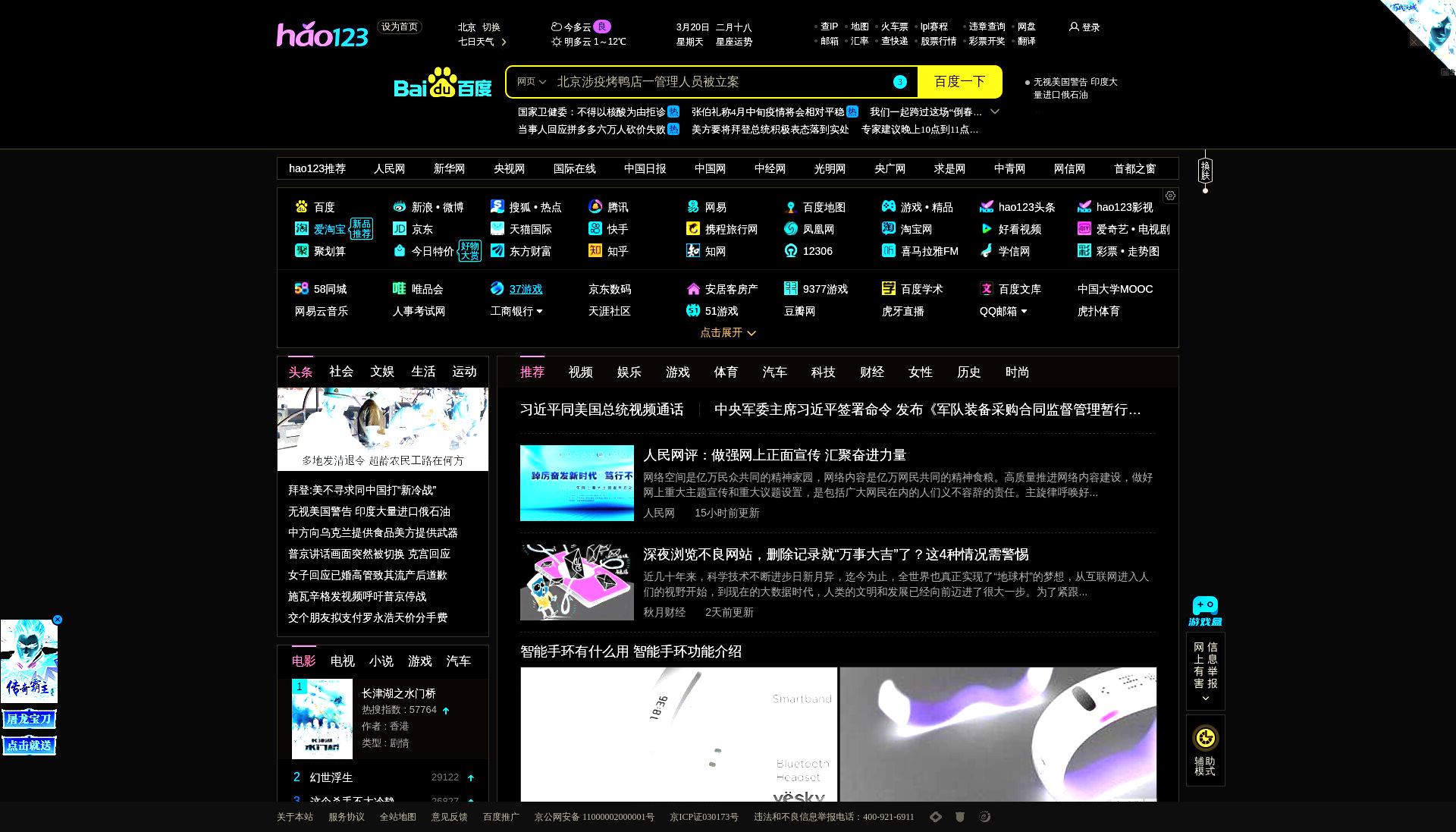Close the floating game ad

tap(58, 620)
